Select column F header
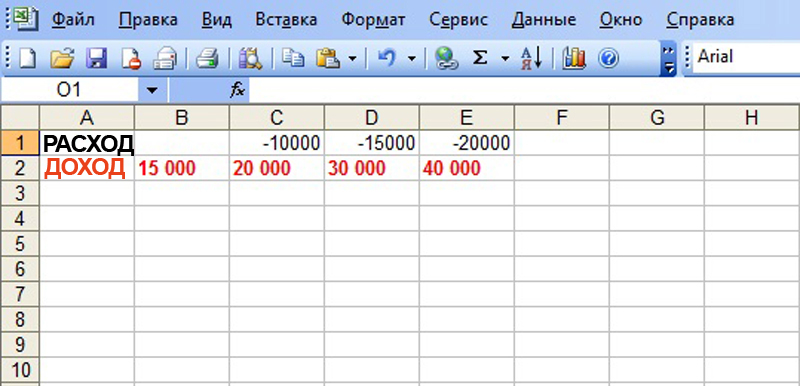 click(562, 118)
